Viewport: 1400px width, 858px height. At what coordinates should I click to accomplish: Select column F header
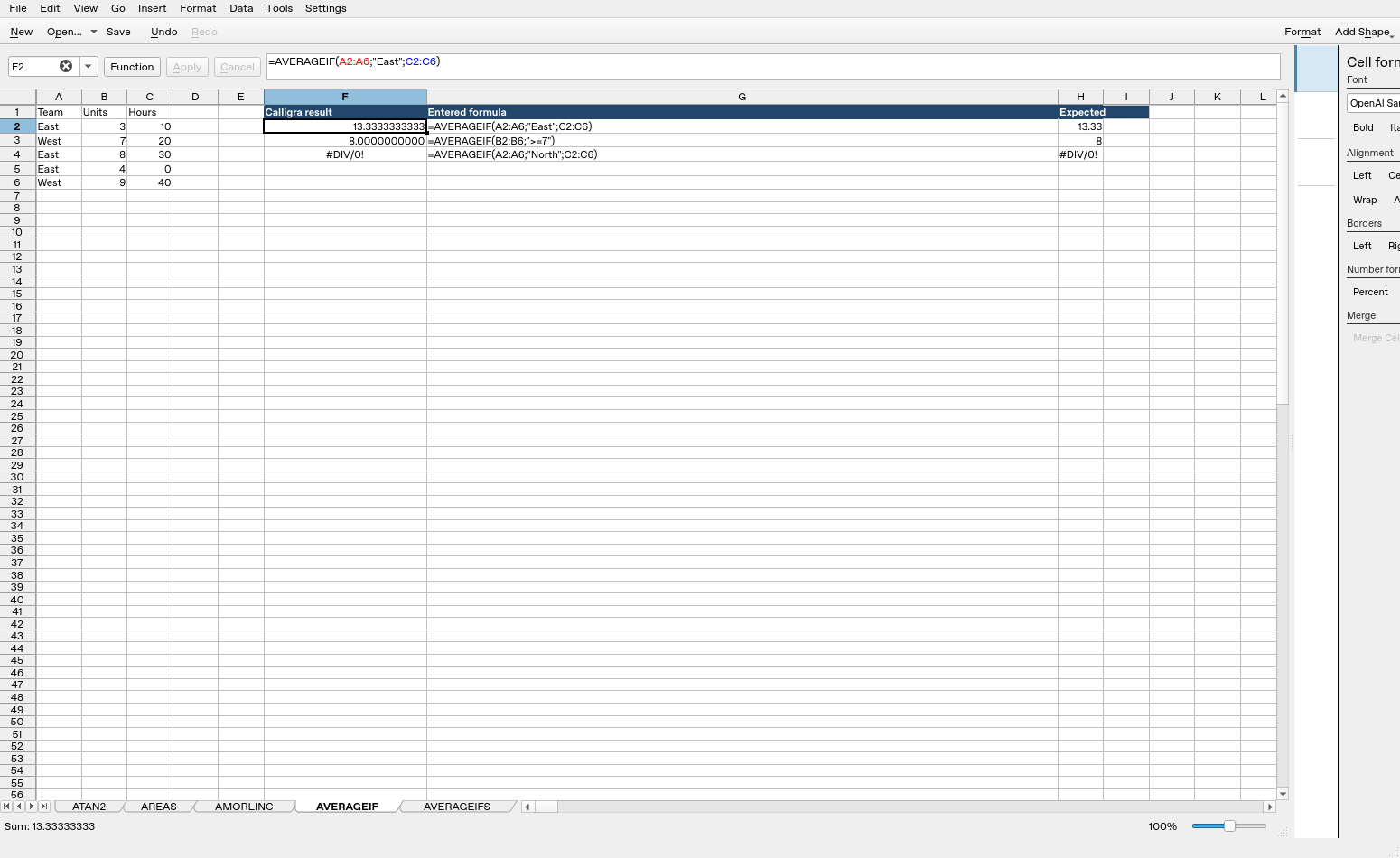click(345, 97)
